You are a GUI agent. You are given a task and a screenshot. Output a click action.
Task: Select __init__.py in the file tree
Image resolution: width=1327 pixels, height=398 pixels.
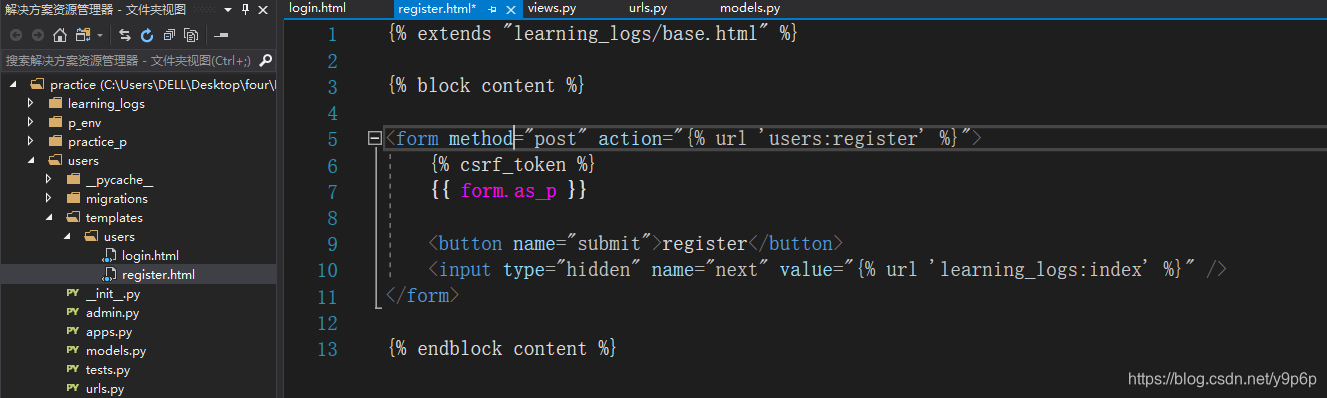click(x=112, y=293)
